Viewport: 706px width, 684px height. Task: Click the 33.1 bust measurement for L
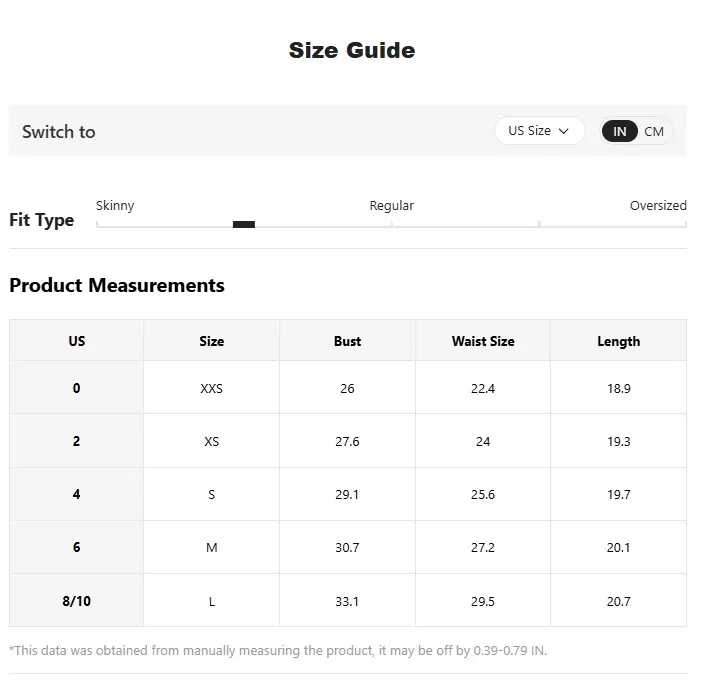click(347, 601)
